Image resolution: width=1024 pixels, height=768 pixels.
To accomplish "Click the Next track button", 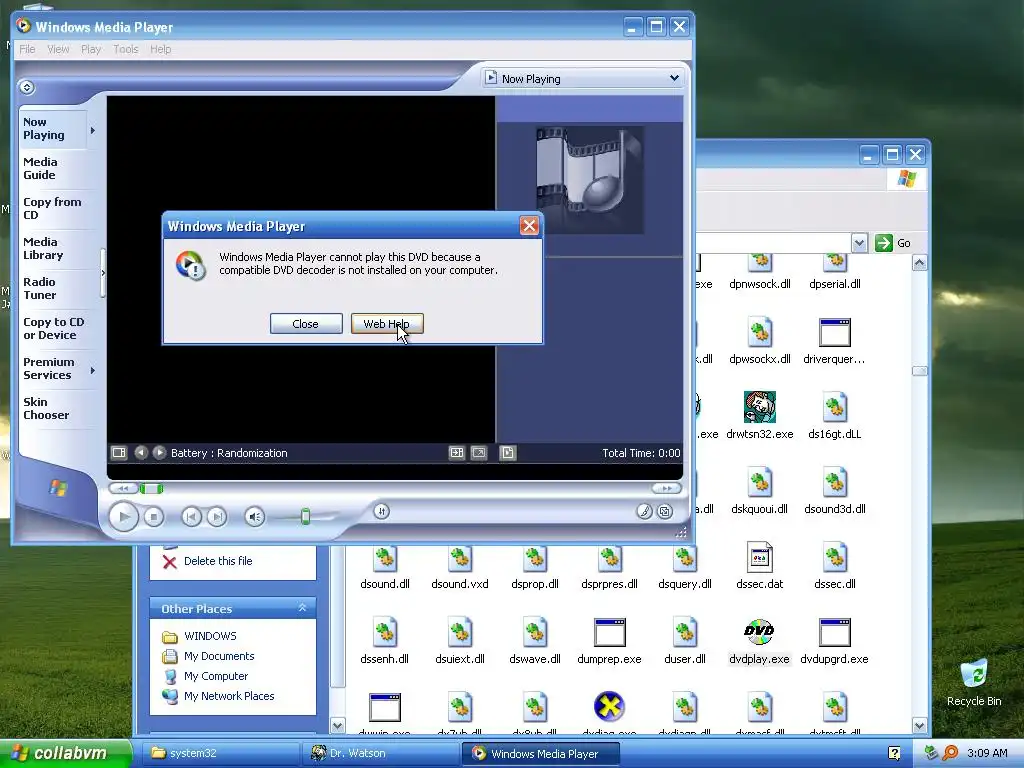I will 217,517.
